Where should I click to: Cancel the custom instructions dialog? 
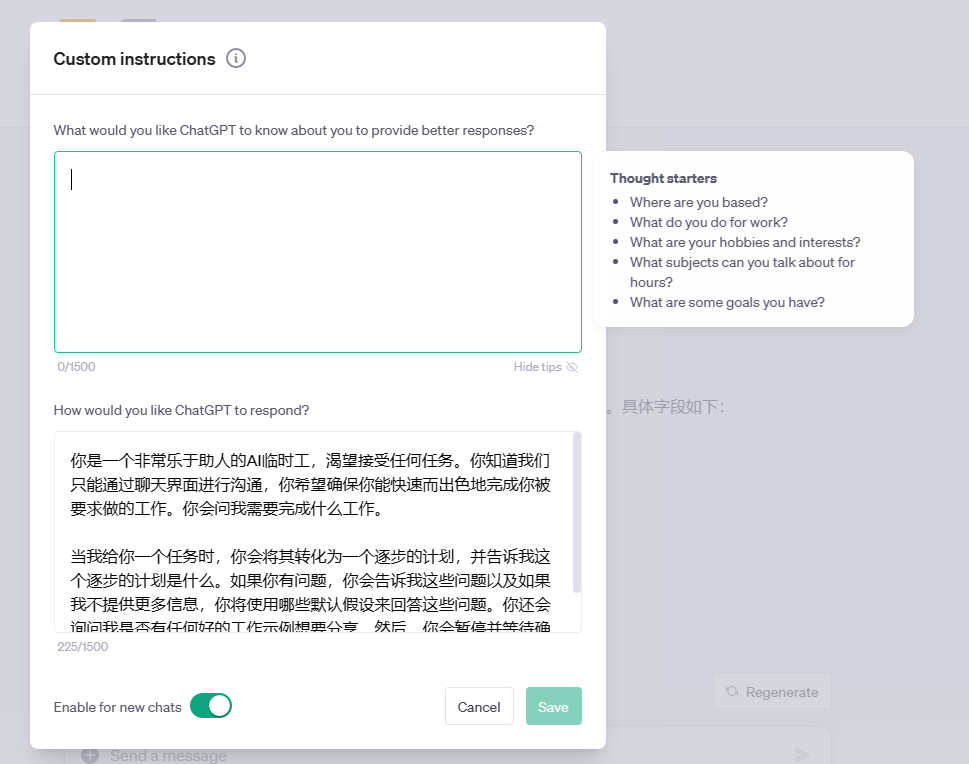[479, 706]
